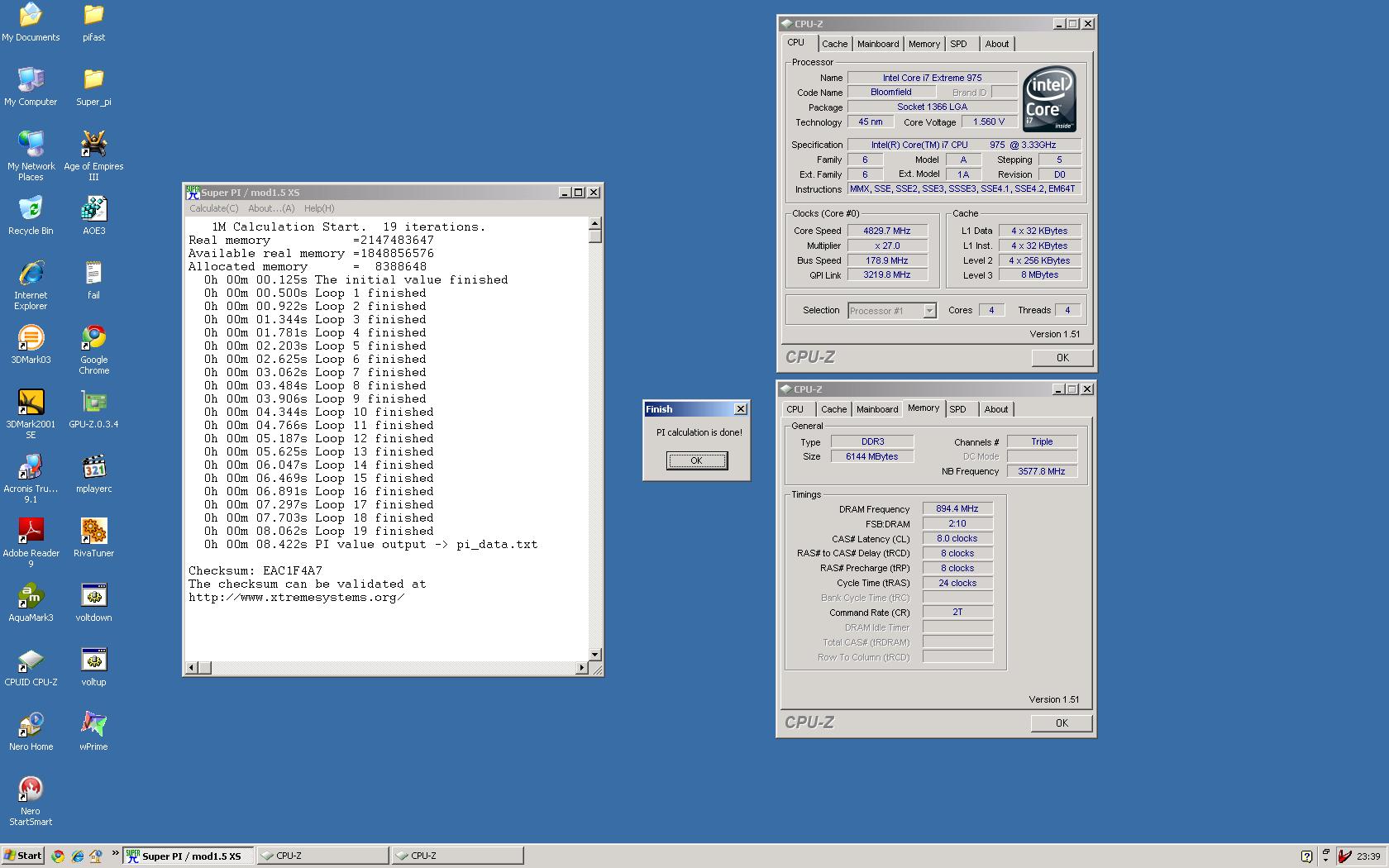Close the Finish dialog with X button
The image size is (1389, 868).
point(741,408)
